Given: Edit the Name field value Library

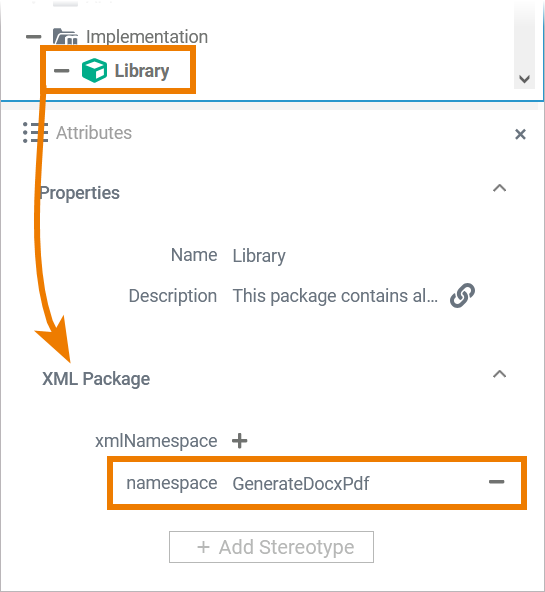Looking at the screenshot, I should click(259, 256).
